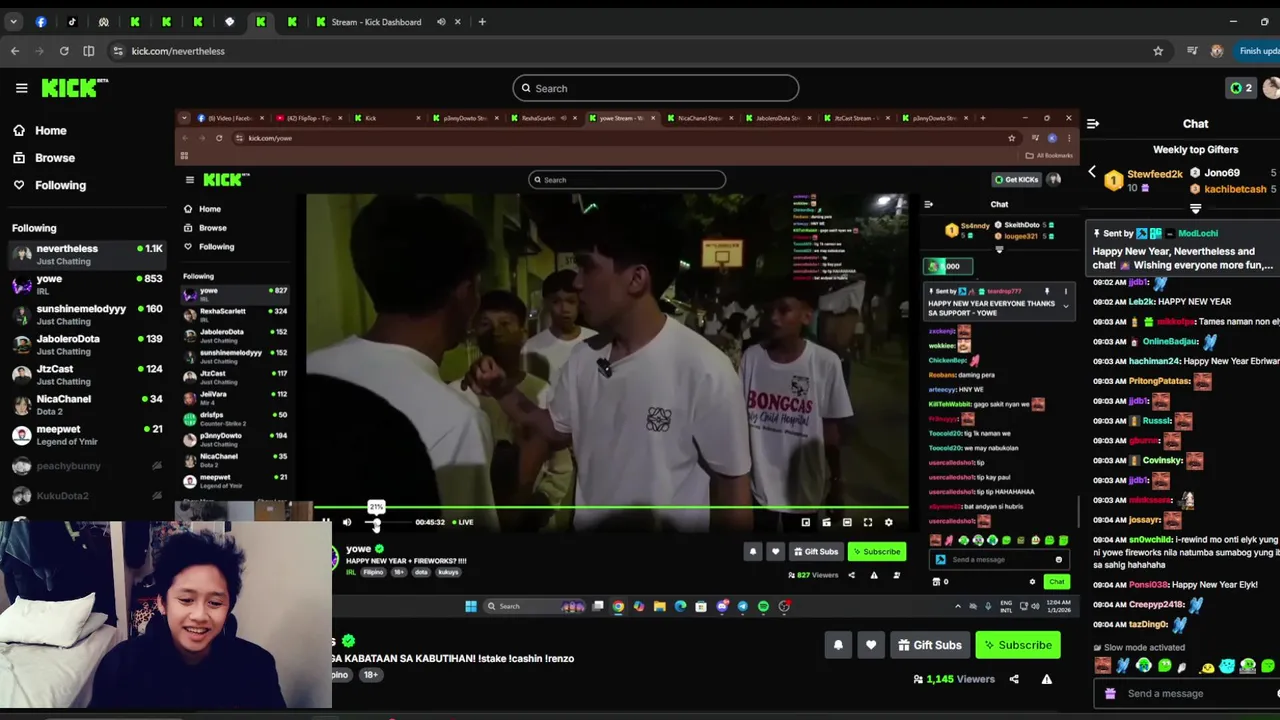This screenshot has width=1280, height=720.
Task: Open JaboleroDota followed channel
Action: [x=85, y=345]
